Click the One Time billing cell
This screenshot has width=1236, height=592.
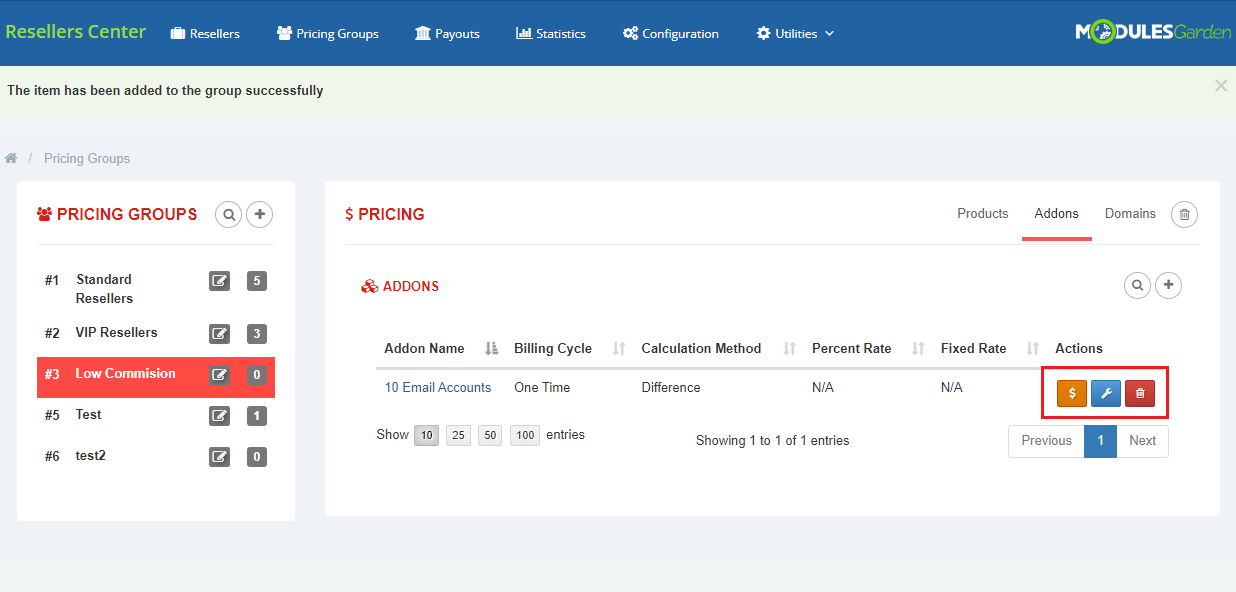click(542, 387)
